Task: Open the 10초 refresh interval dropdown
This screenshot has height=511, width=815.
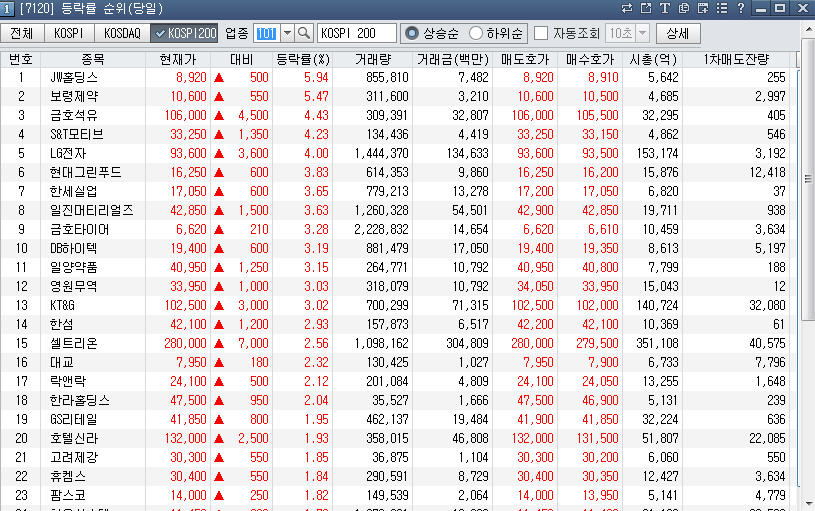Action: [641, 33]
